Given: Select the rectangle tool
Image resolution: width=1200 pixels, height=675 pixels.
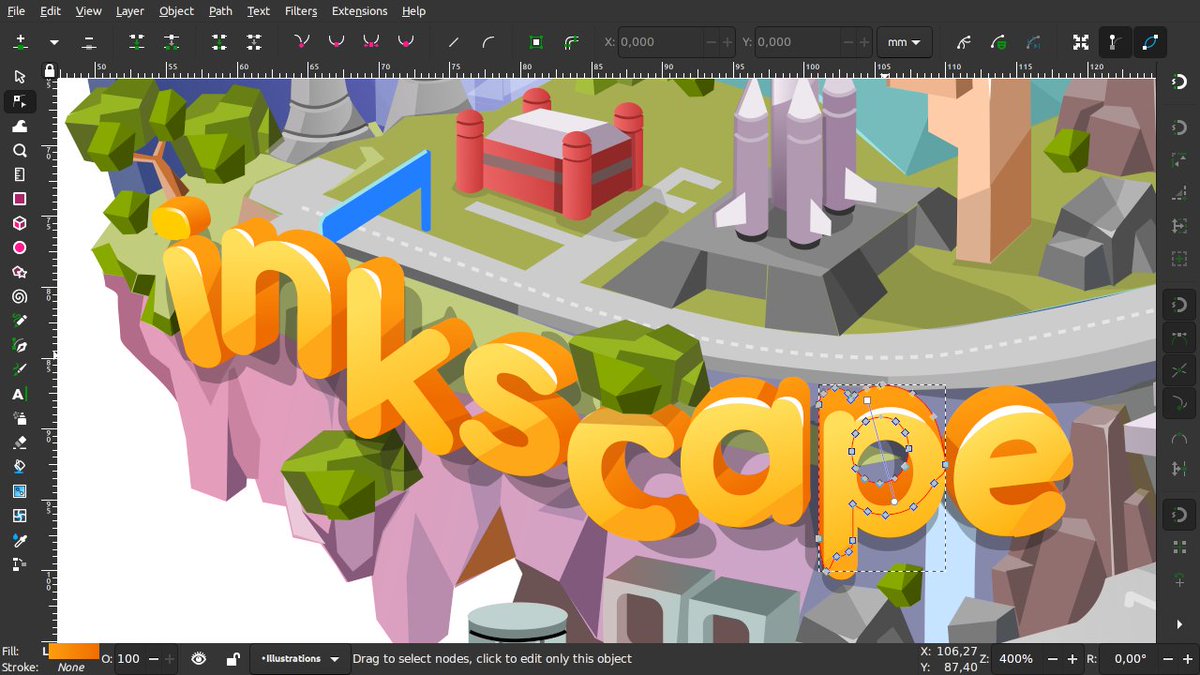Looking at the screenshot, I should pyautogui.click(x=20, y=199).
